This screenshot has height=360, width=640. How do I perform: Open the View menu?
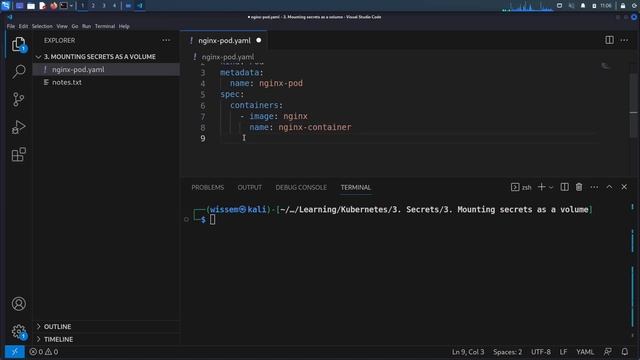[62, 26]
